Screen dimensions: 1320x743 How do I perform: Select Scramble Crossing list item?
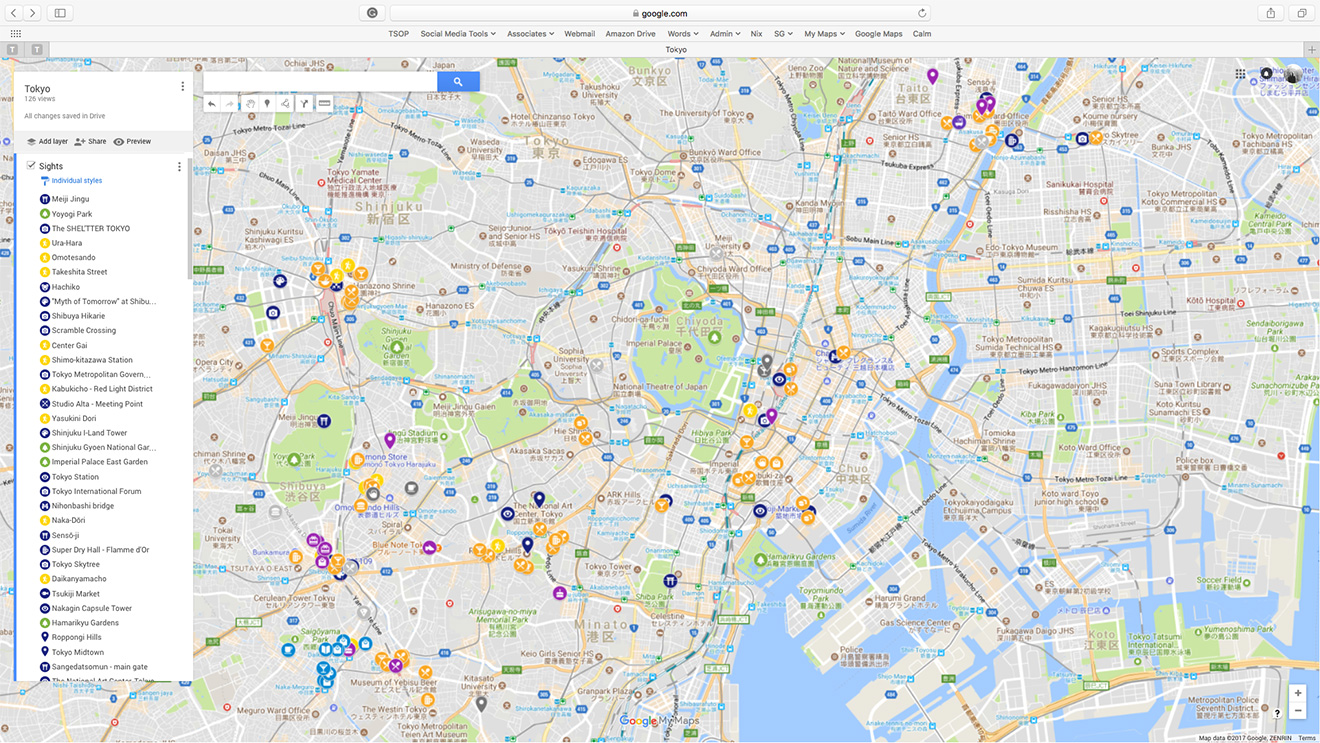[84, 330]
